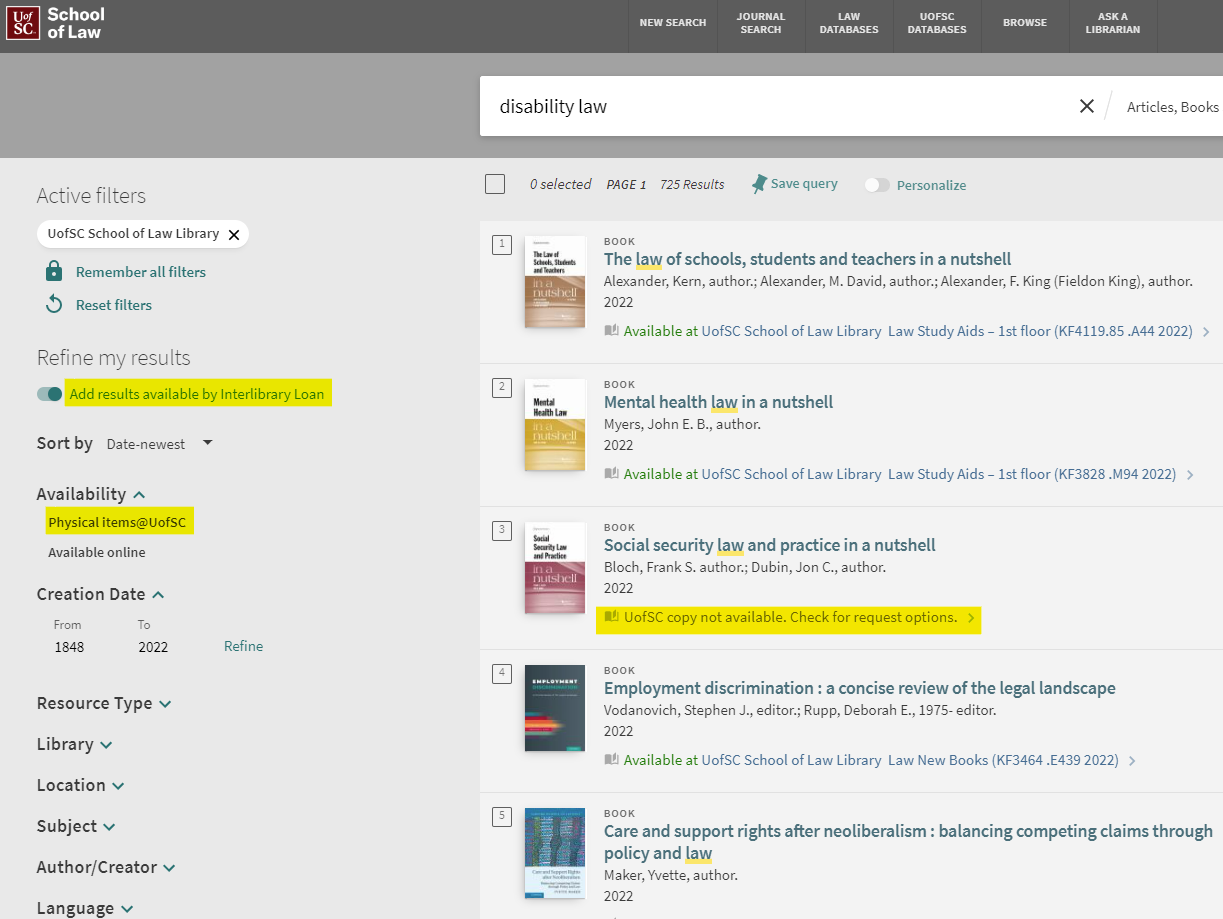The height and width of the screenshot is (919, 1223).
Task: Expand request options arrow for Social security law
Action: point(970,618)
